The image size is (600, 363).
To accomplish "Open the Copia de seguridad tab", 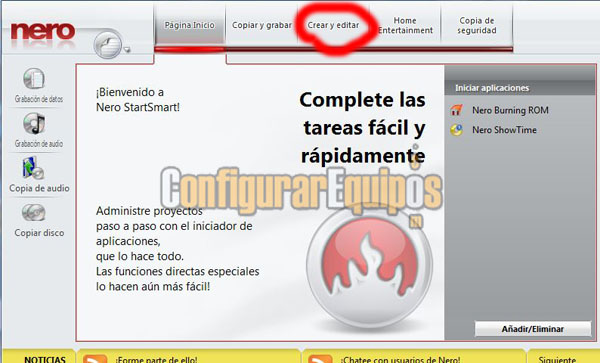I will [477, 25].
